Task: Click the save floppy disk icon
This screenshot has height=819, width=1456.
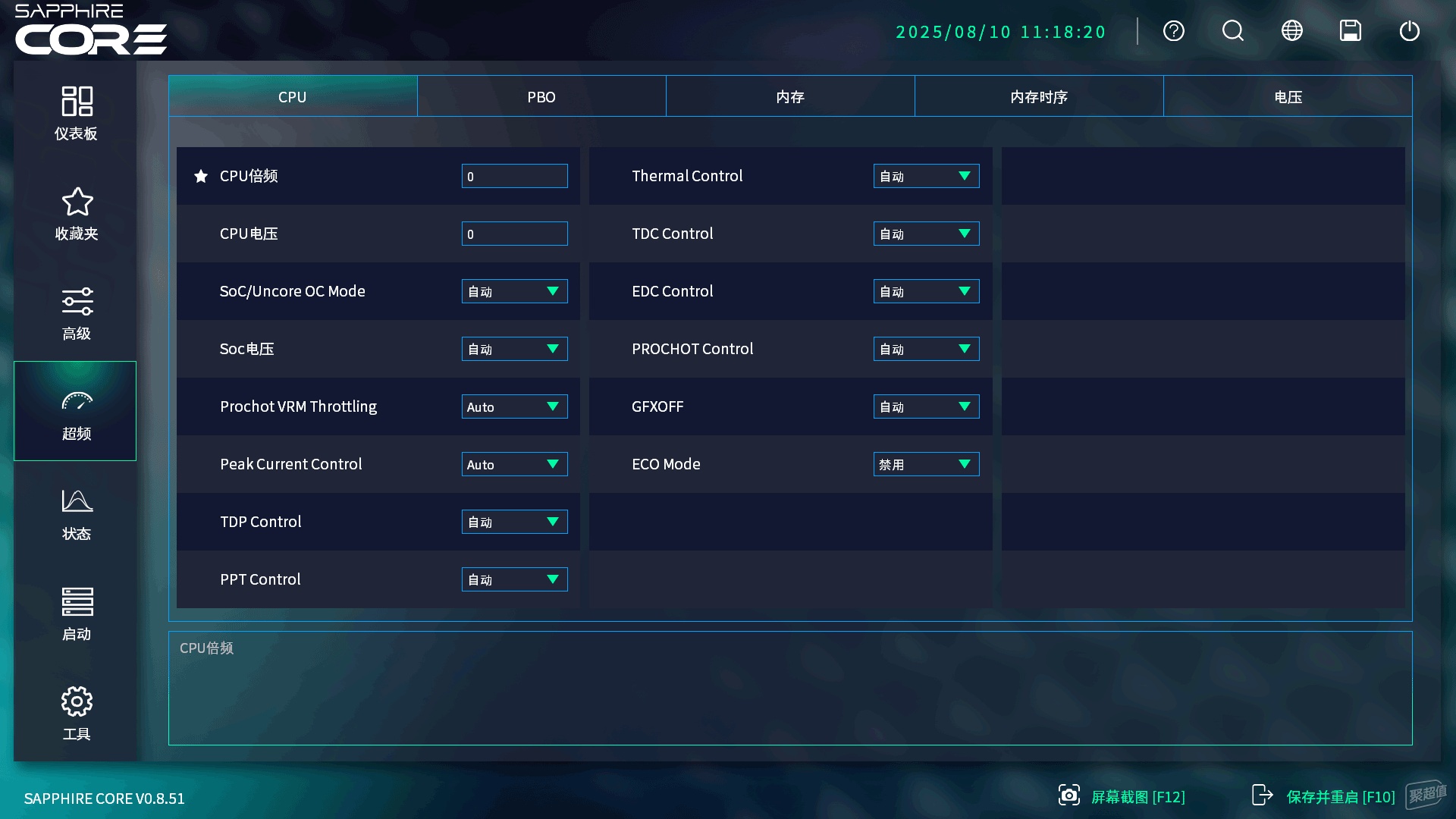Action: pos(1351,31)
